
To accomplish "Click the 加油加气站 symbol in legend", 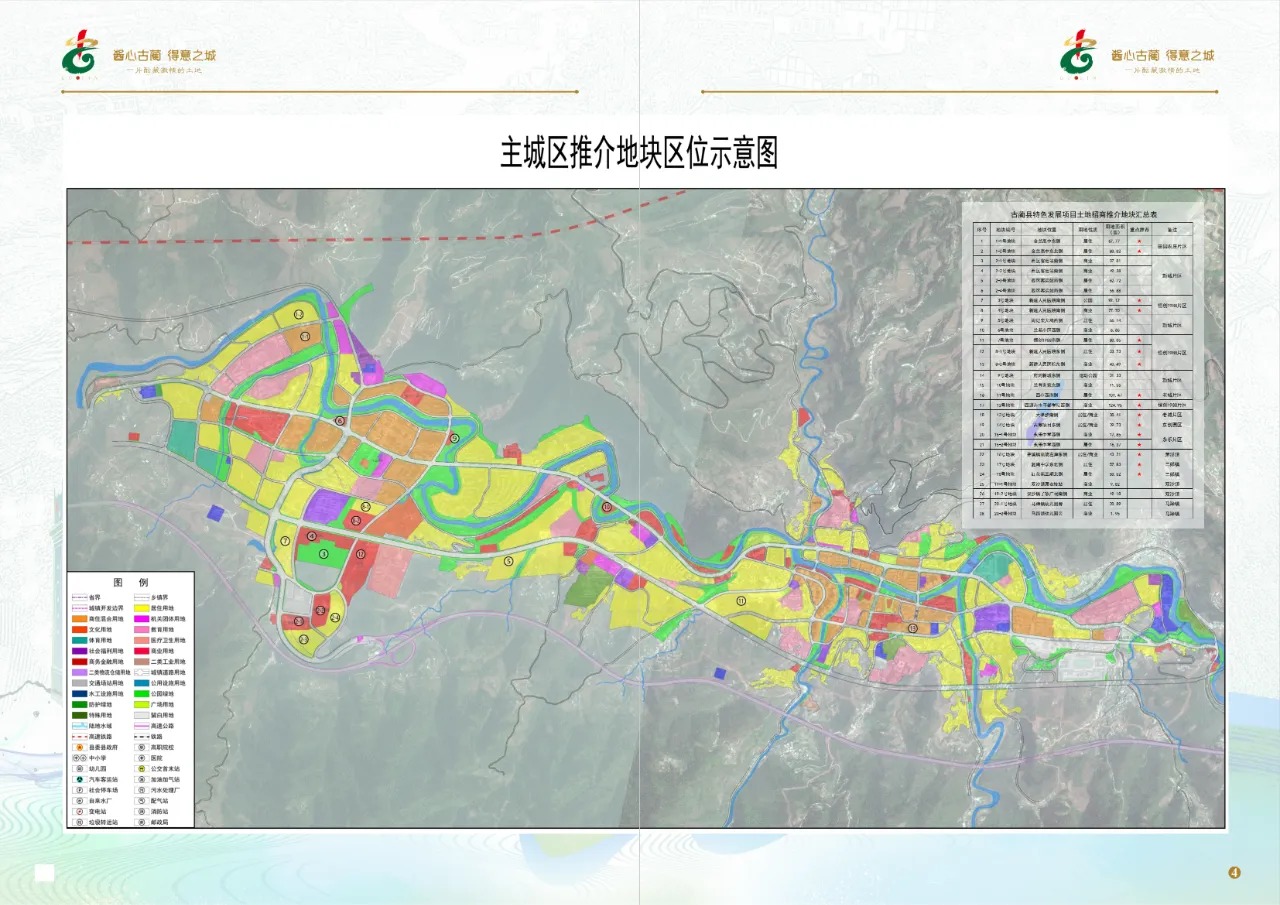I will 143,778.
